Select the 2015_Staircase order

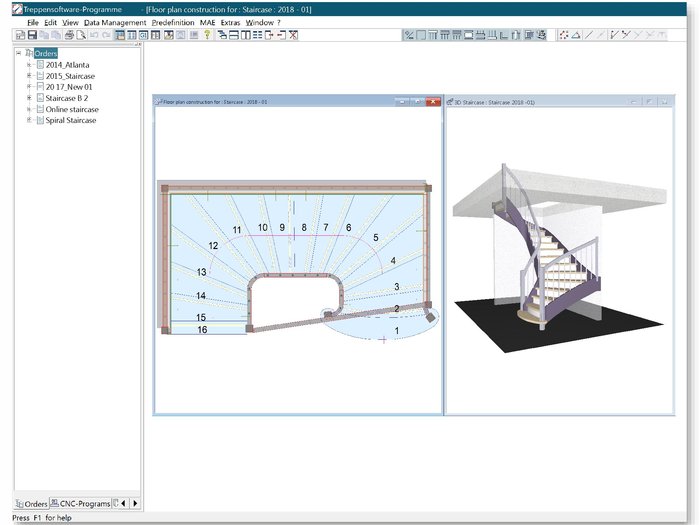(70, 76)
